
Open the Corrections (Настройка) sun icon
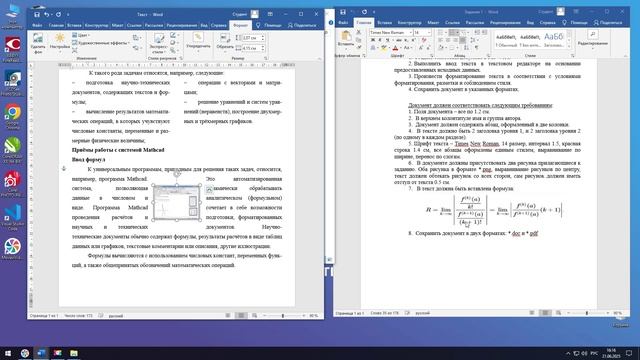(60, 42)
